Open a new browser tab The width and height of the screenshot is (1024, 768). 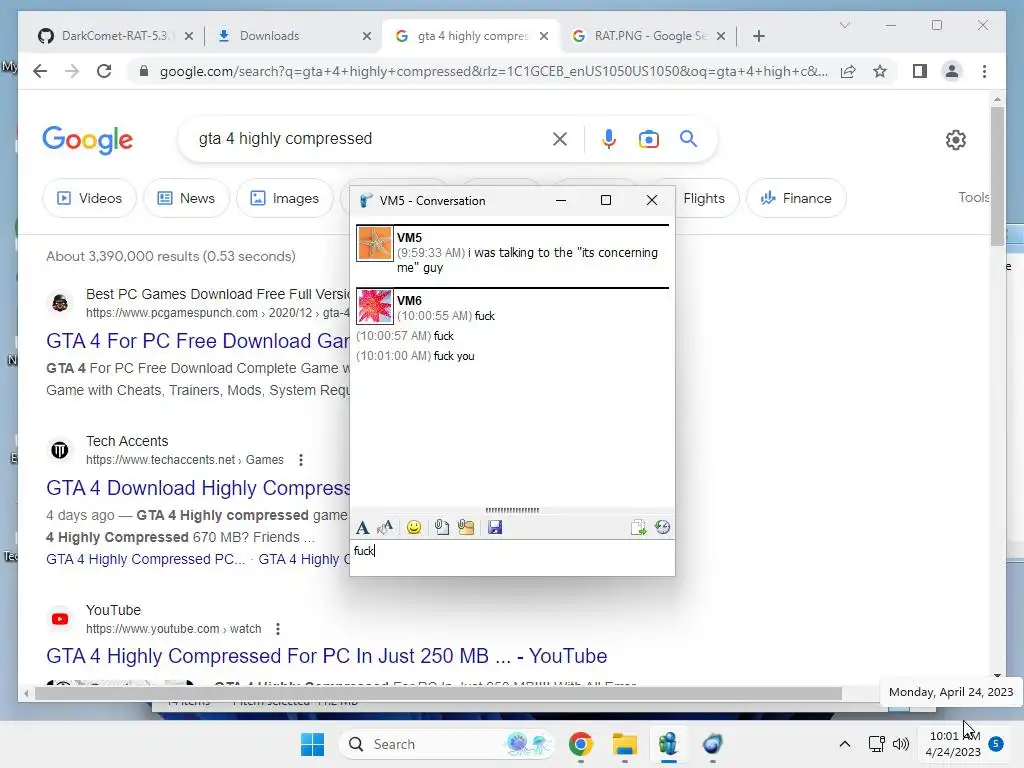758,36
